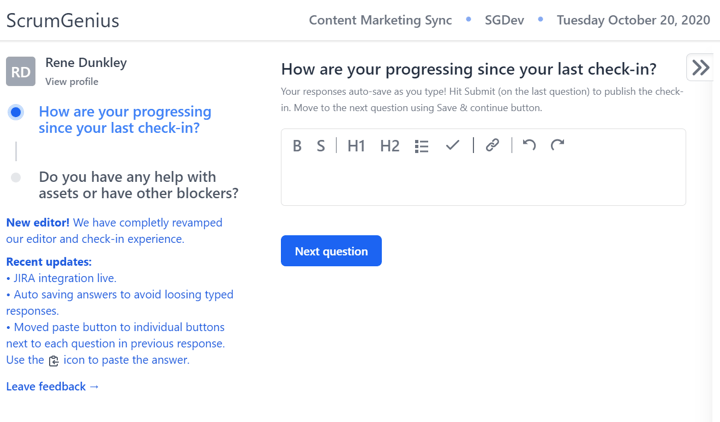Redo the last edit
Screen dimensions: 720x422
(x=557, y=145)
